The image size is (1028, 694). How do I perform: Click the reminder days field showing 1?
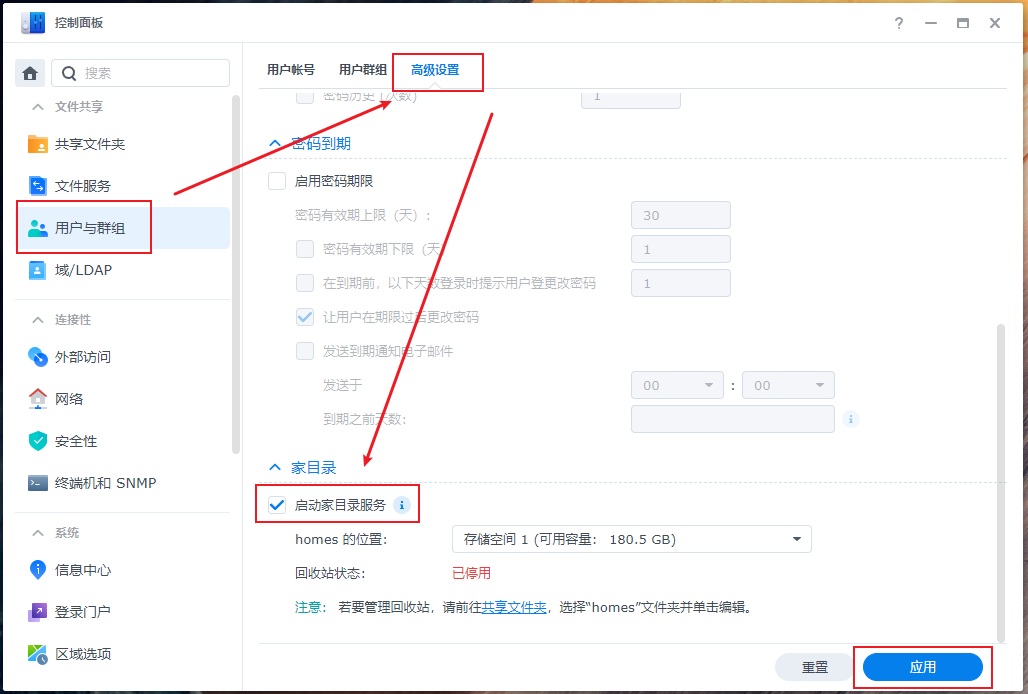tap(681, 283)
